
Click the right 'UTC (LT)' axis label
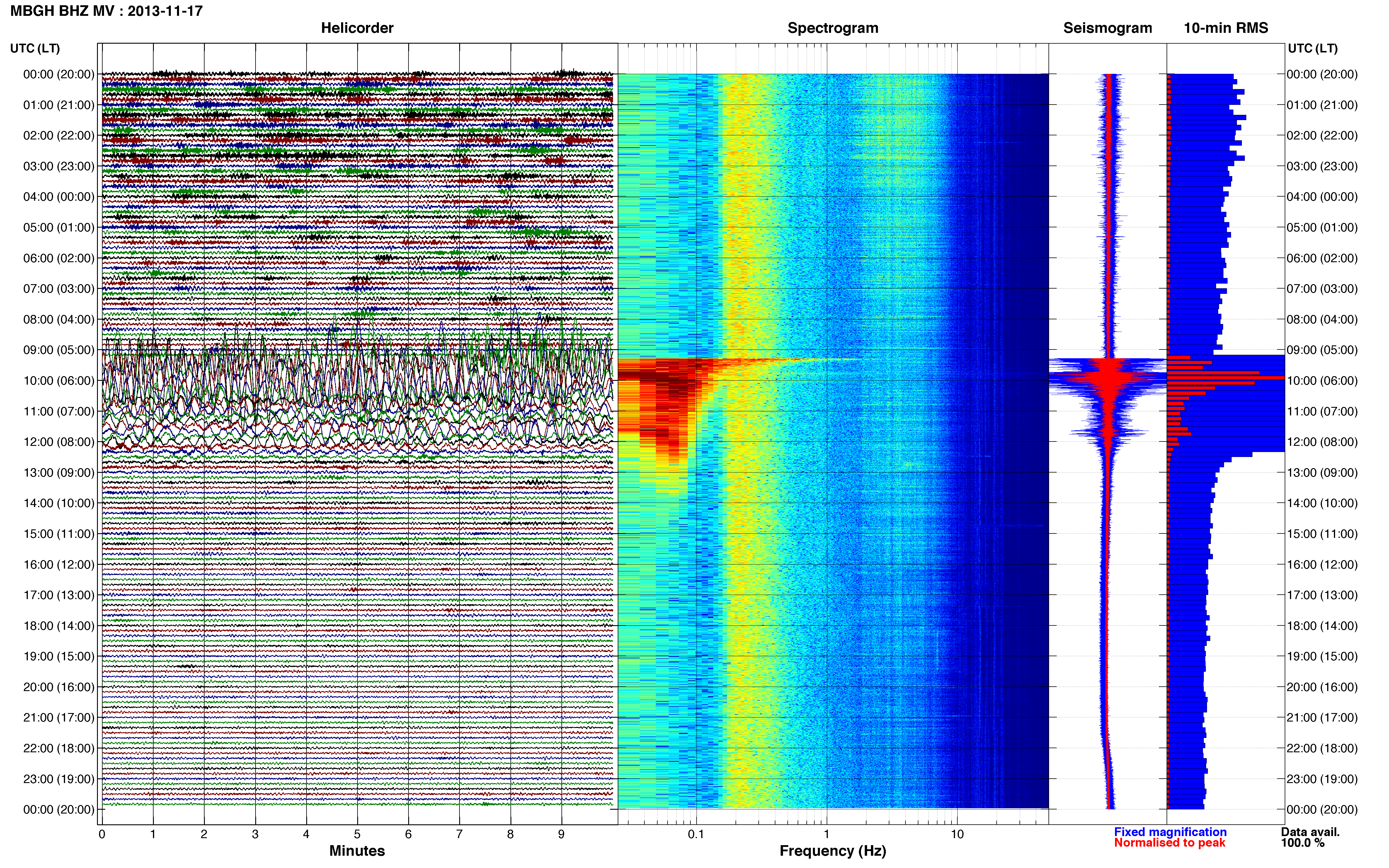[x=1313, y=48]
